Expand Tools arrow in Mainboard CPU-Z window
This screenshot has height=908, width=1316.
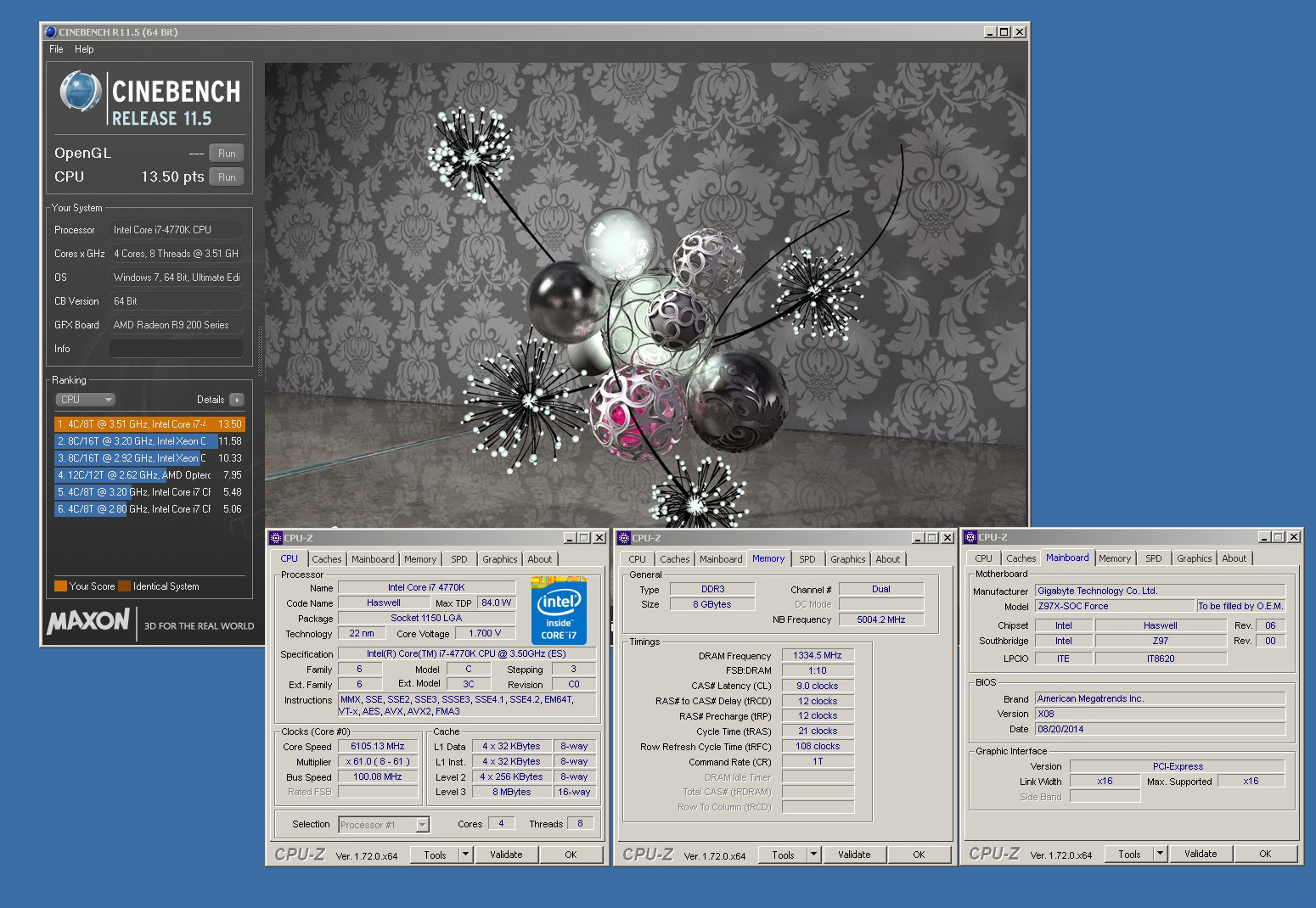(x=1160, y=854)
